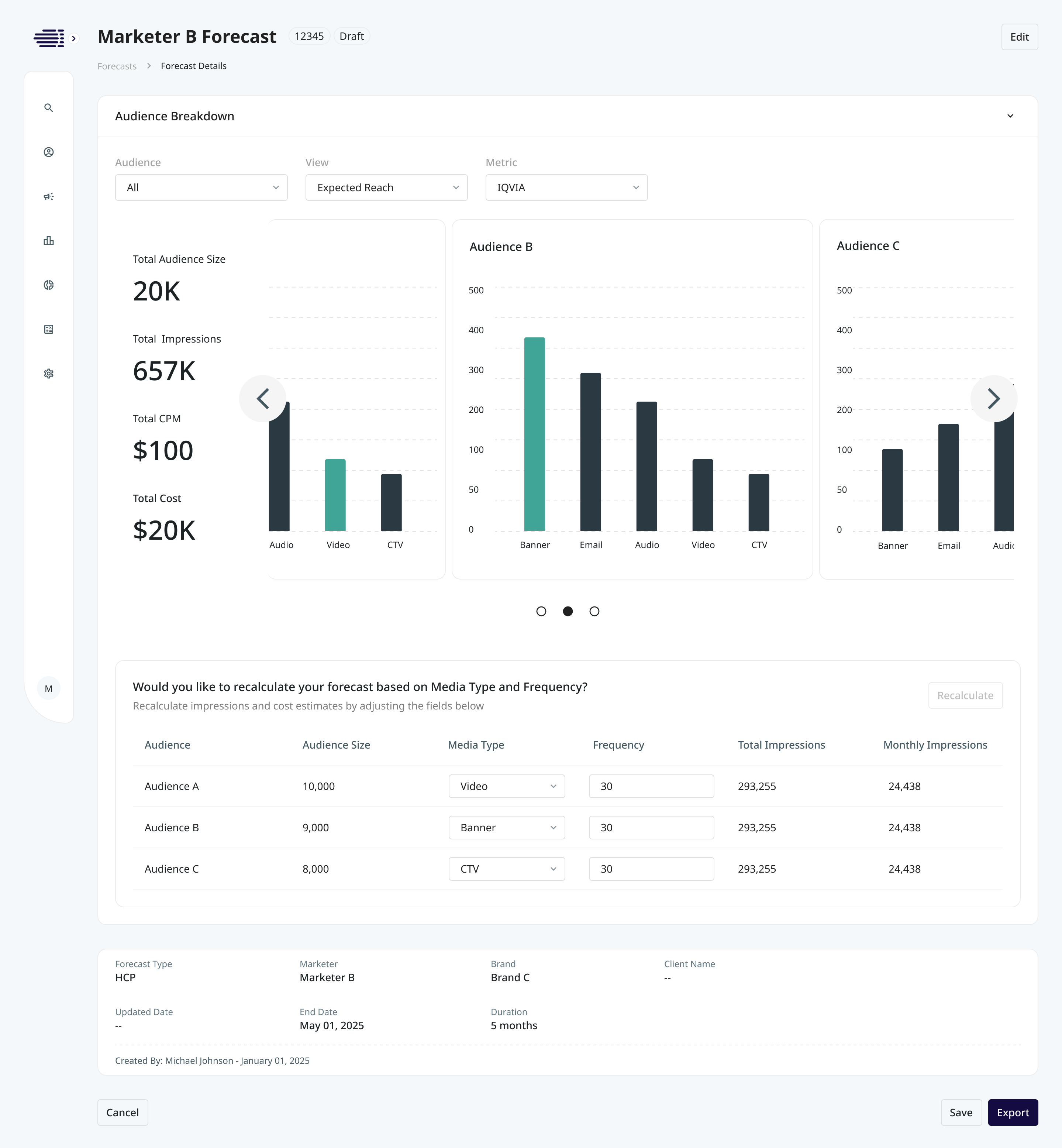The image size is (1062, 1148).
Task: Select the first carousel pagination dot
Action: 541,611
